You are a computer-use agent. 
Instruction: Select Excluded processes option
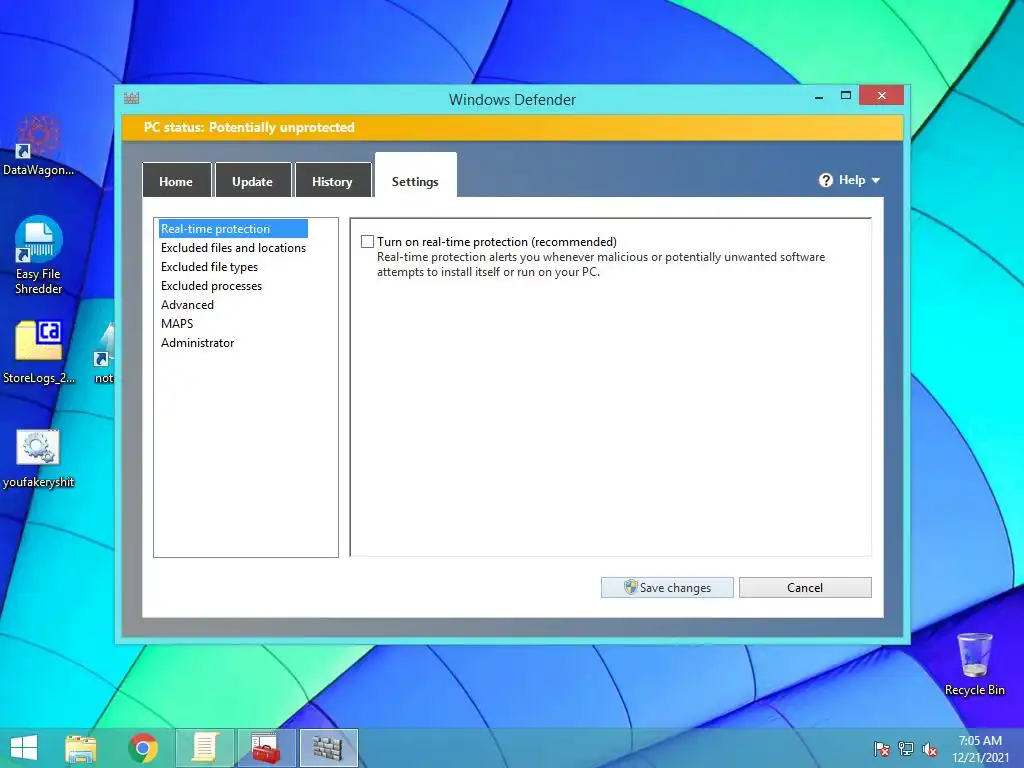coord(211,285)
